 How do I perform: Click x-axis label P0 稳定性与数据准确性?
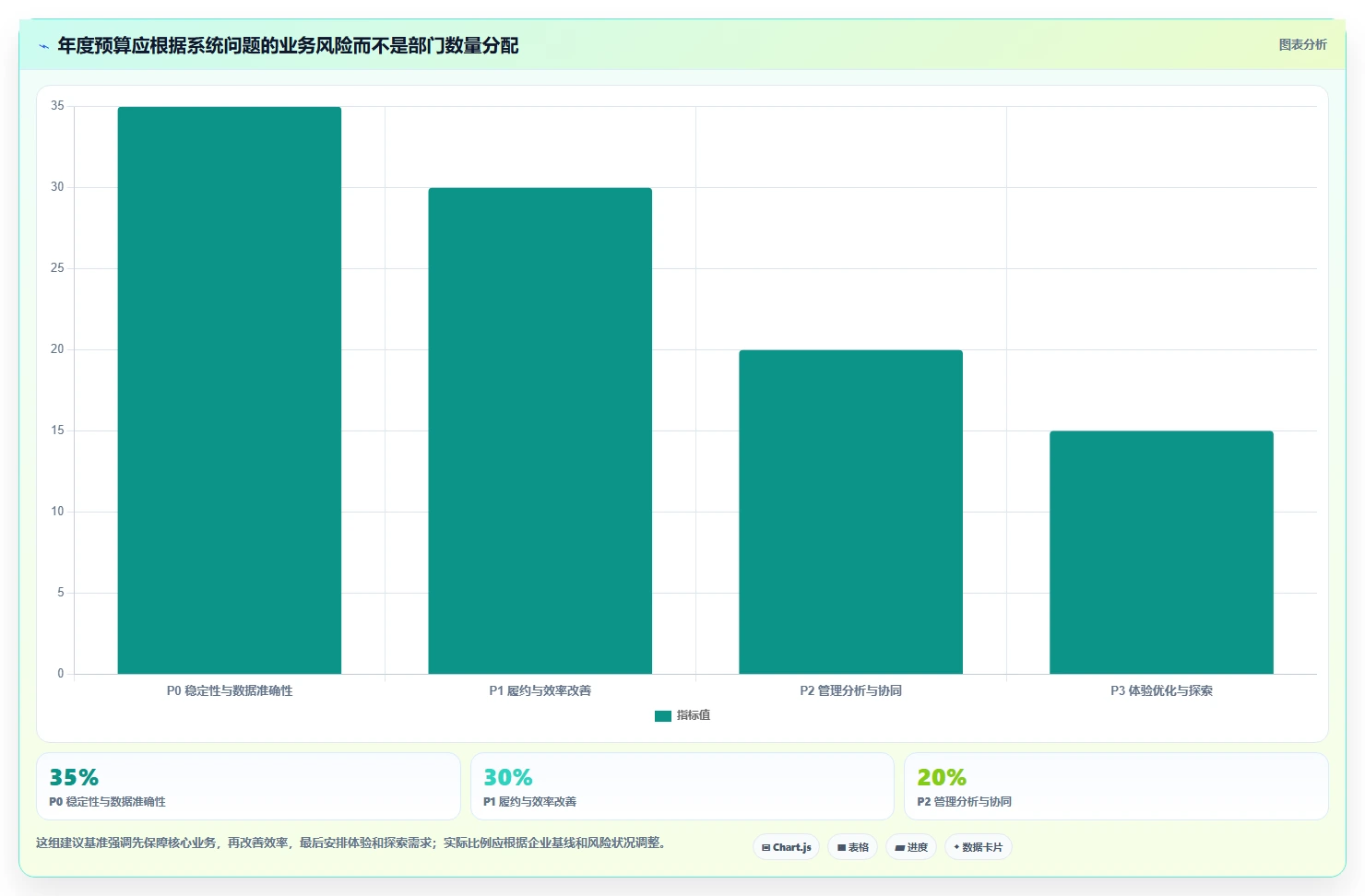click(230, 690)
